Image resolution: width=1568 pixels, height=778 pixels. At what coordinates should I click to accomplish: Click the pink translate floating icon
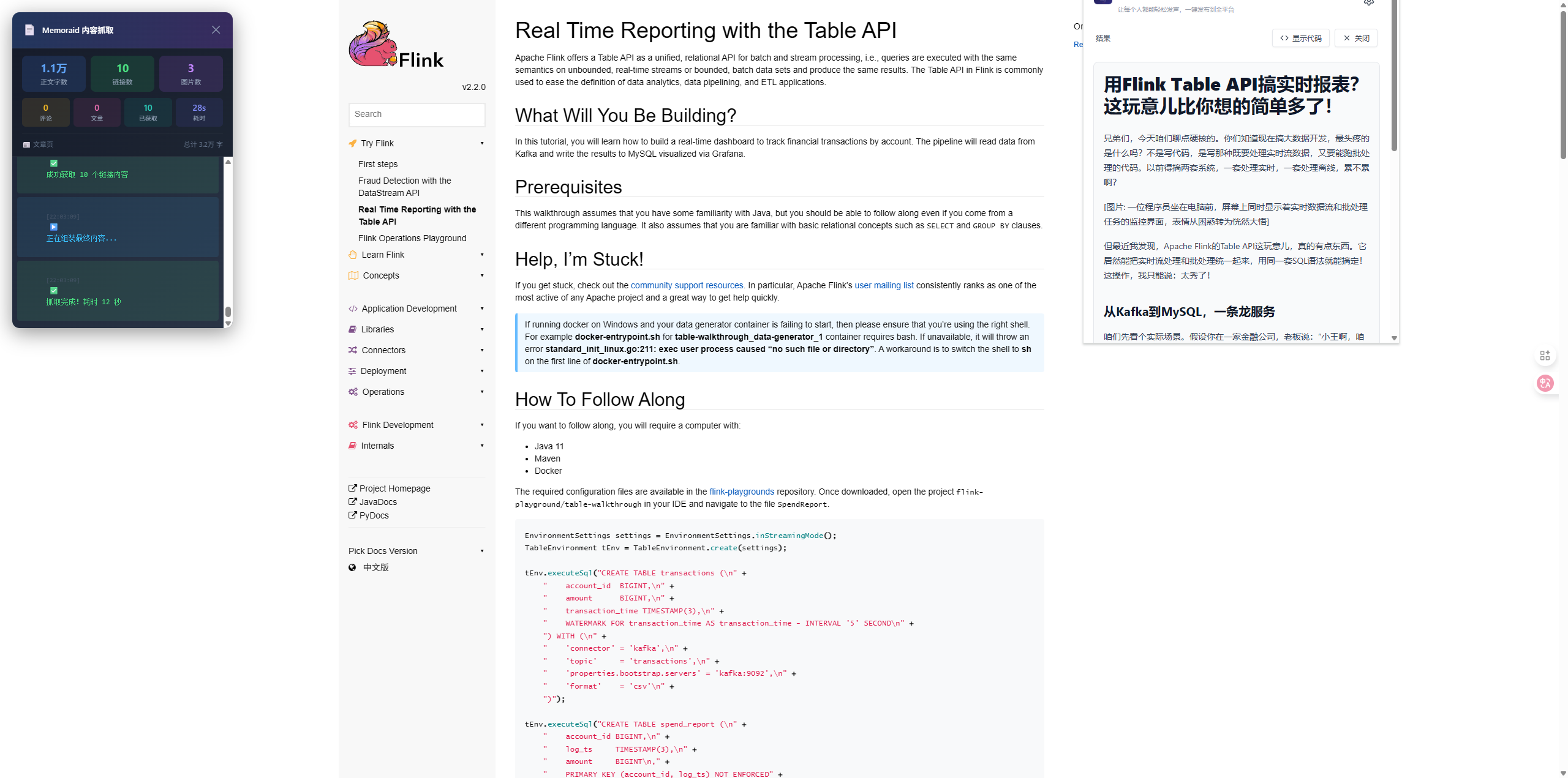click(x=1545, y=383)
